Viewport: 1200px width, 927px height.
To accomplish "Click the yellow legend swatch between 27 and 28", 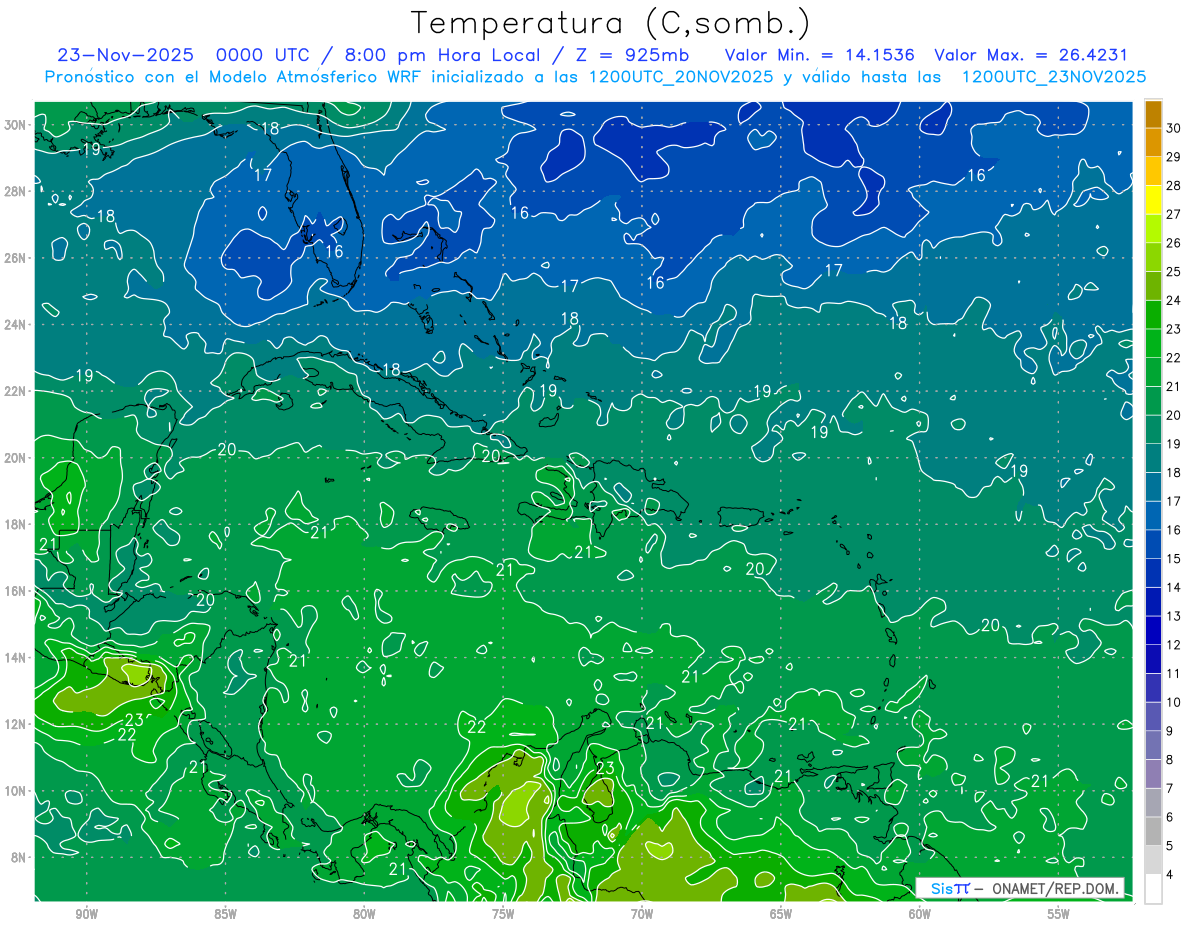I will click(x=1153, y=199).
